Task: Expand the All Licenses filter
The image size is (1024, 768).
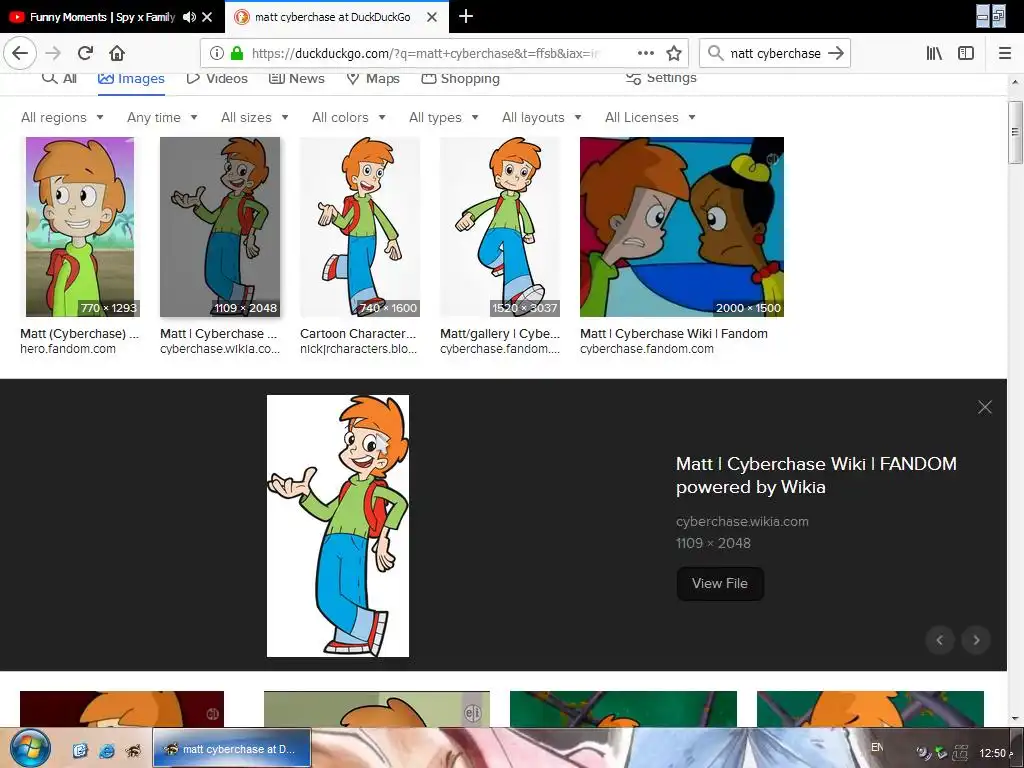Action: click(x=650, y=118)
